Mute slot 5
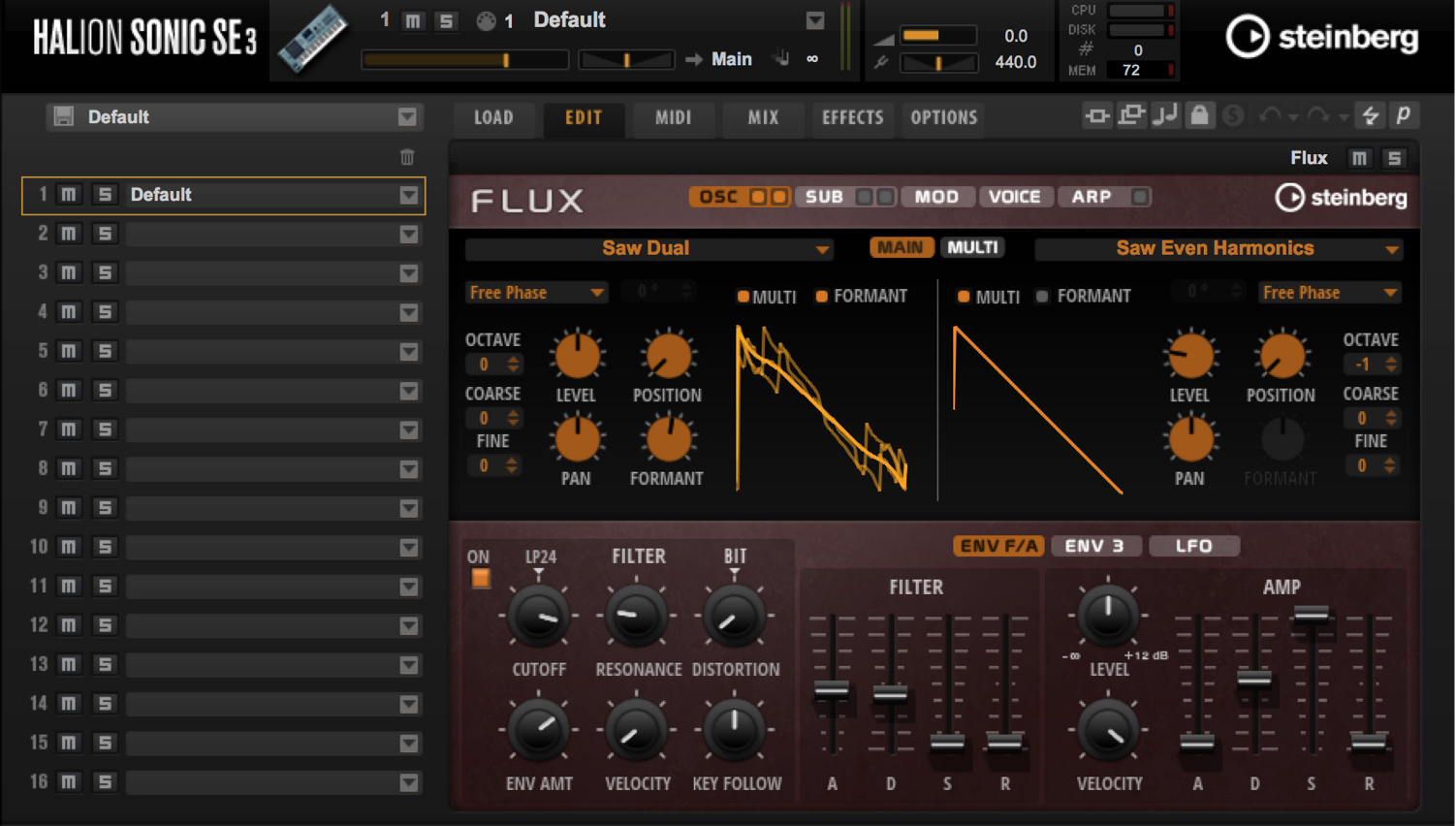 pyautogui.click(x=69, y=351)
